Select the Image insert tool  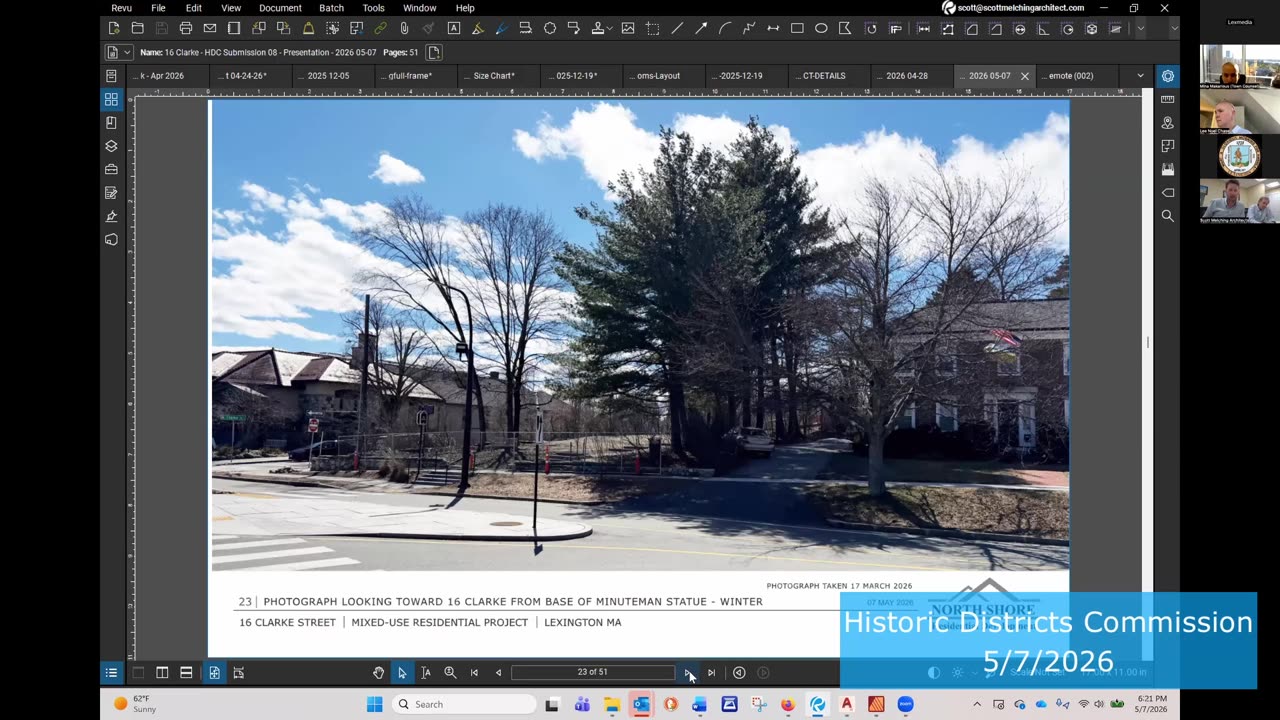[628, 29]
